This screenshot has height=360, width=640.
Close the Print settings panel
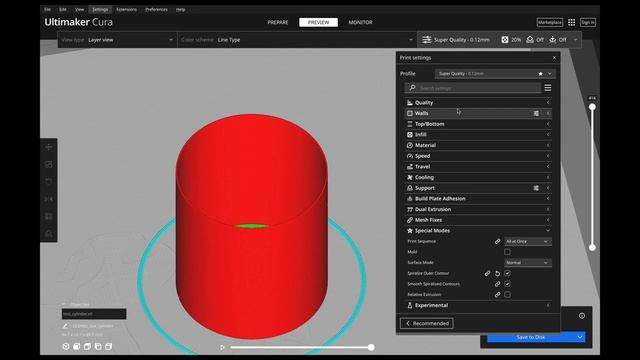tap(554, 58)
